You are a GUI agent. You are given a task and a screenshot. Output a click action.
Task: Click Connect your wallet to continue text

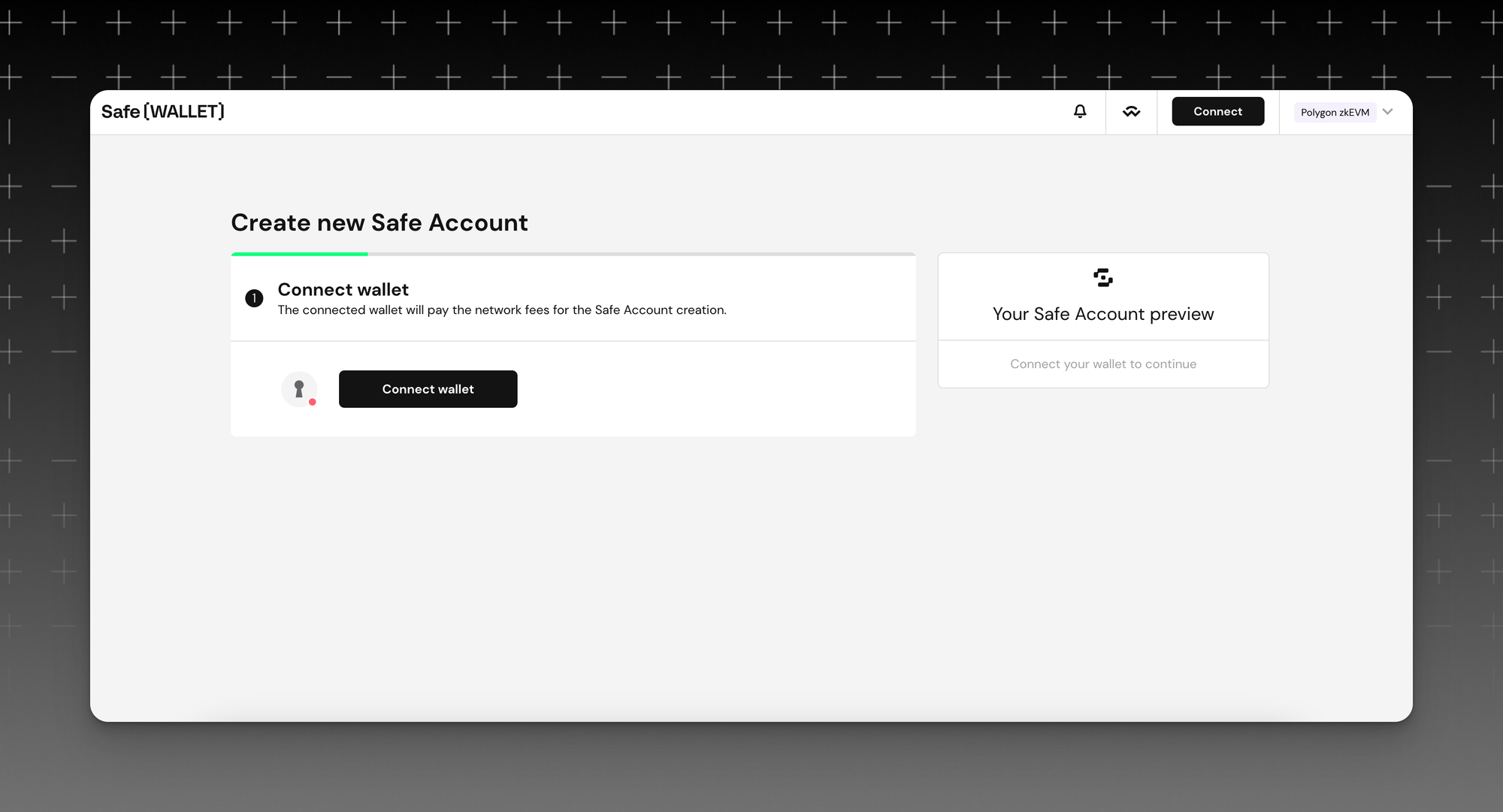(1102, 364)
